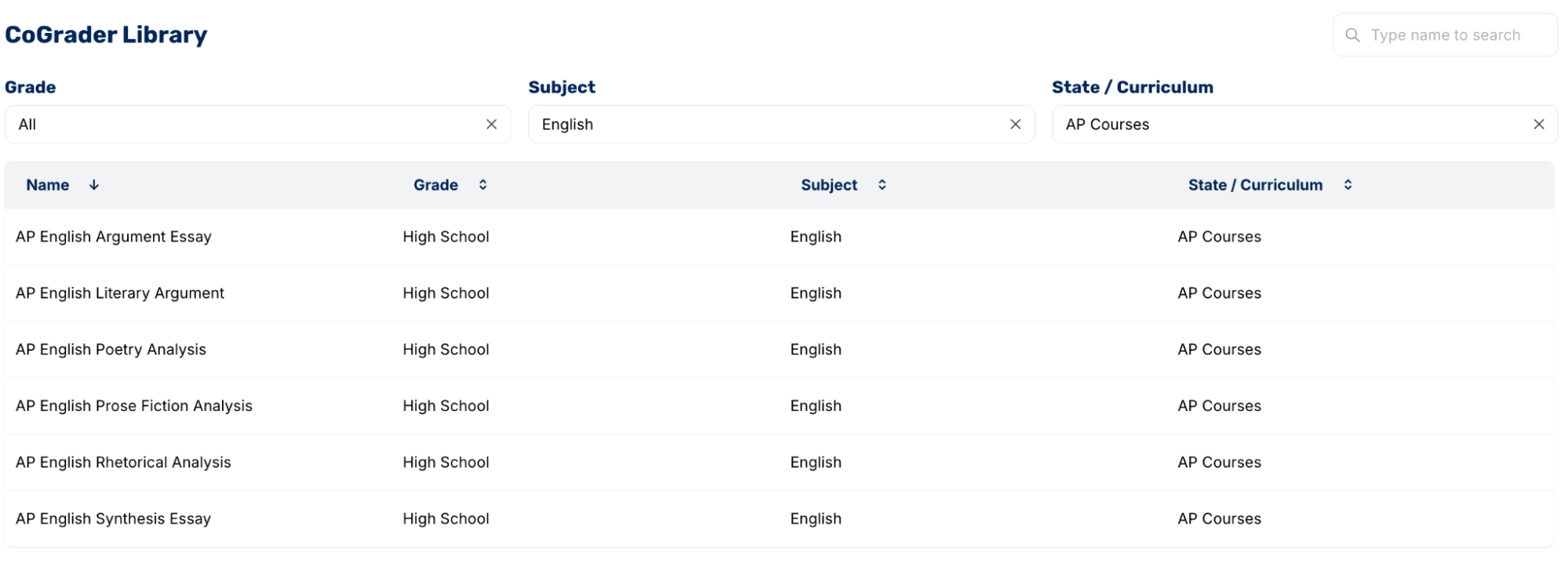Focus the Type name to search field
The width and height of the screenshot is (1568, 581).
(1446, 35)
